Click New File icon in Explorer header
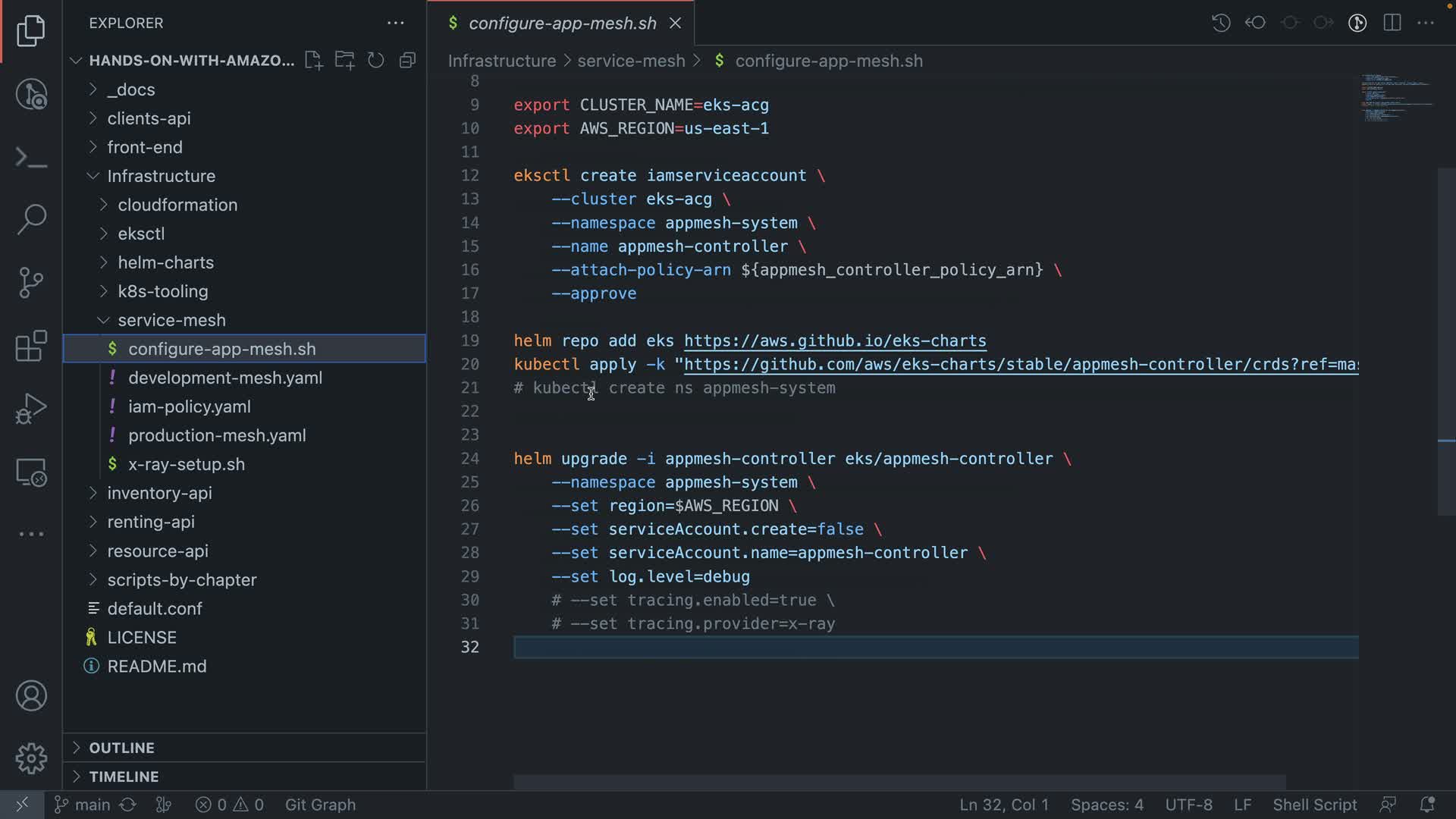Screen dimensions: 1456x819 (313, 61)
